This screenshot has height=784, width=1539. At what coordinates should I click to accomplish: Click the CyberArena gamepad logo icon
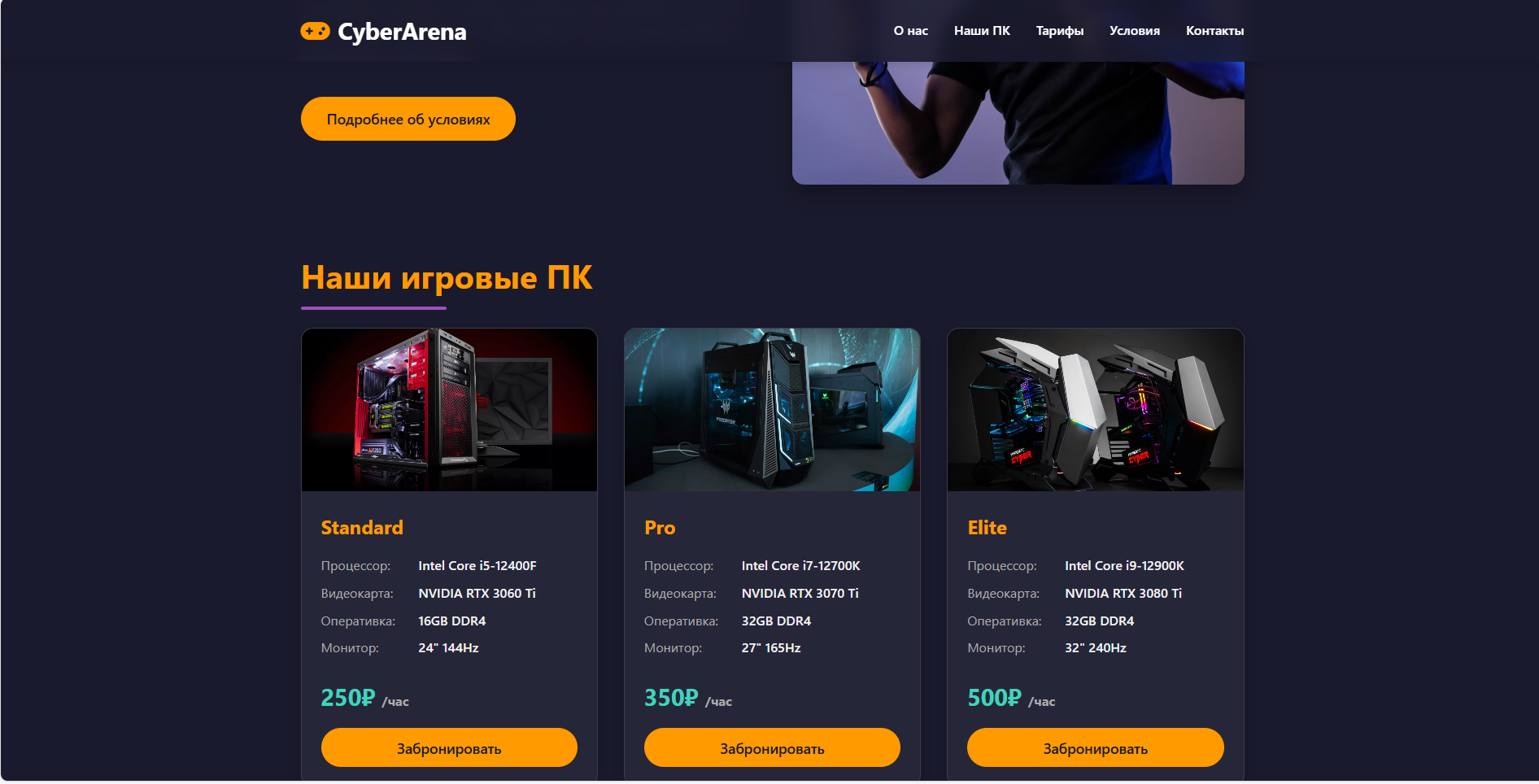[315, 31]
